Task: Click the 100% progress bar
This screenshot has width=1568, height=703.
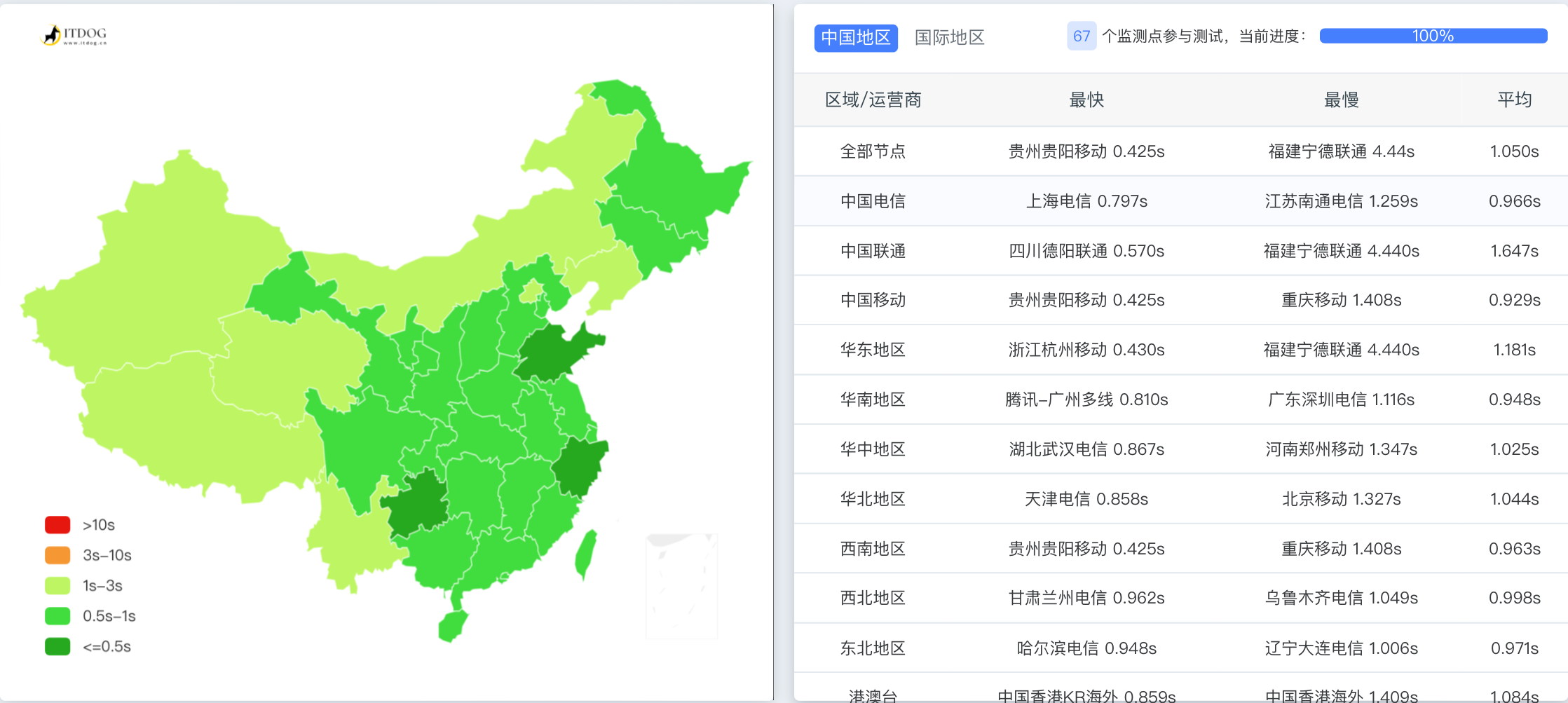Action: click(1432, 36)
